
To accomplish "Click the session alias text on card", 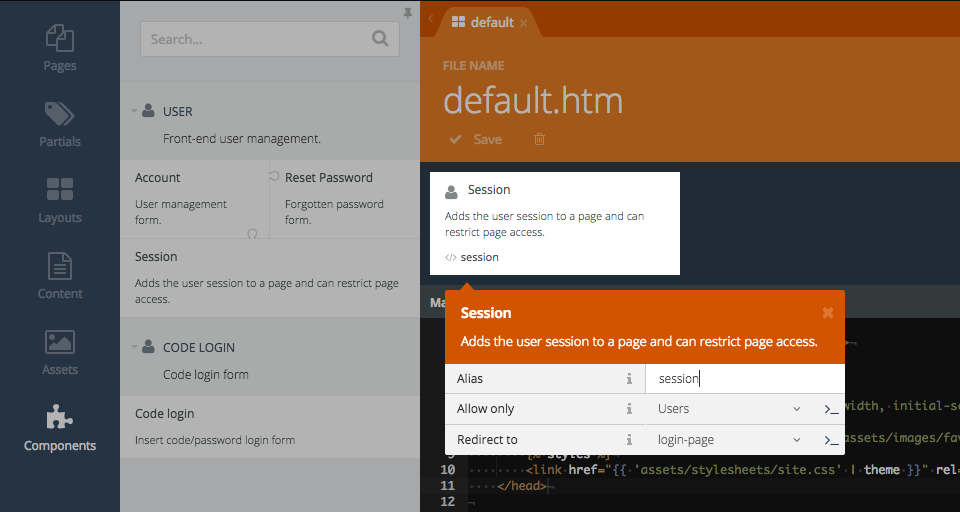I will 479,257.
